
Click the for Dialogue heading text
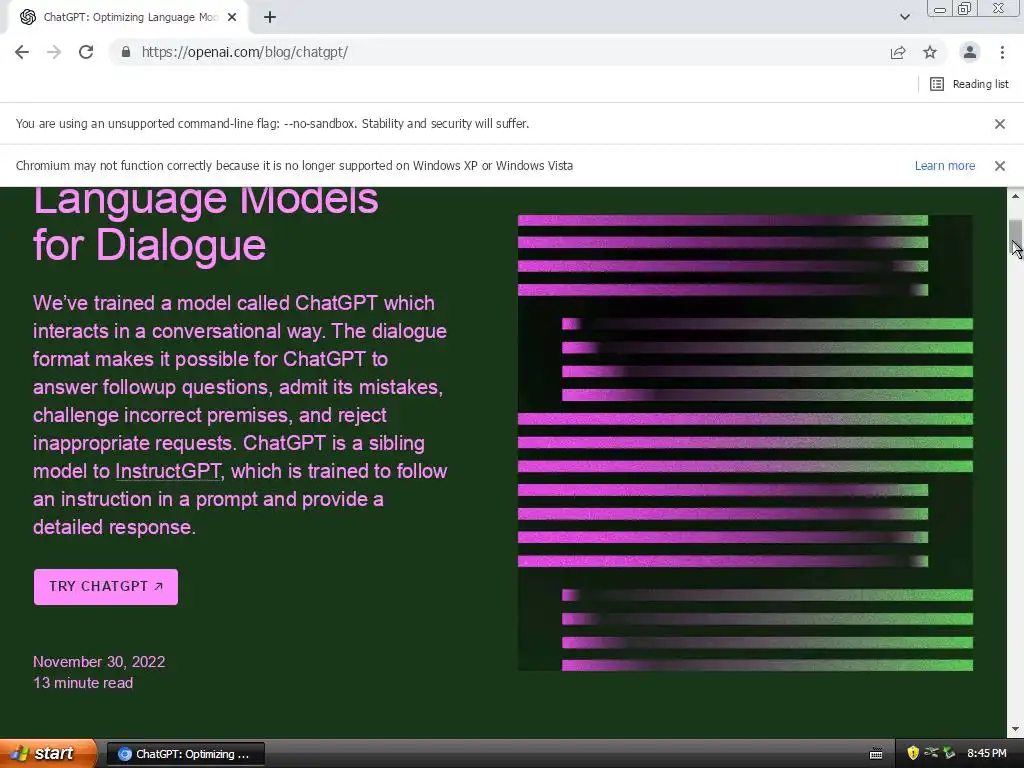point(150,245)
